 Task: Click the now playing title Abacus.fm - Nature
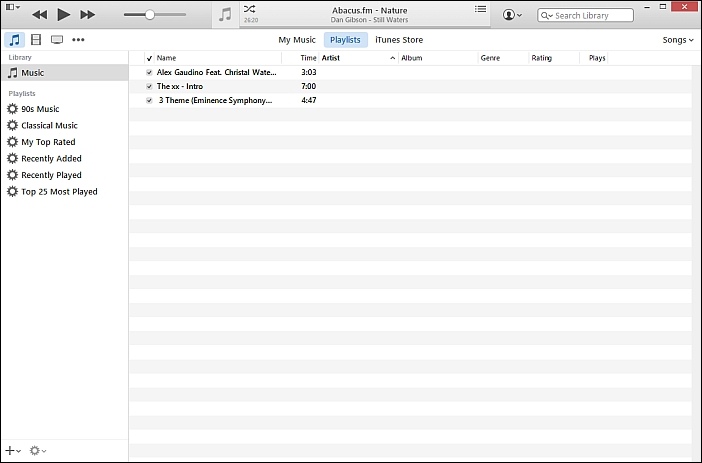(x=370, y=10)
